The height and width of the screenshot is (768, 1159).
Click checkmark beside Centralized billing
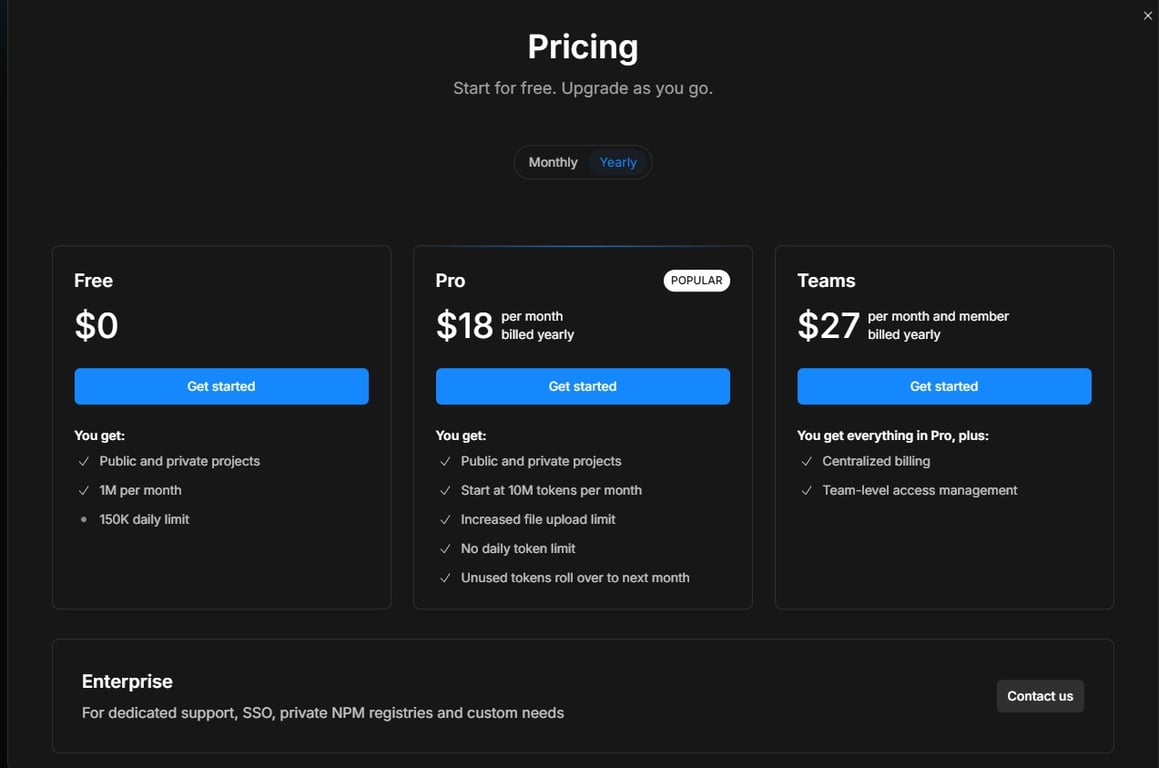tap(806, 462)
